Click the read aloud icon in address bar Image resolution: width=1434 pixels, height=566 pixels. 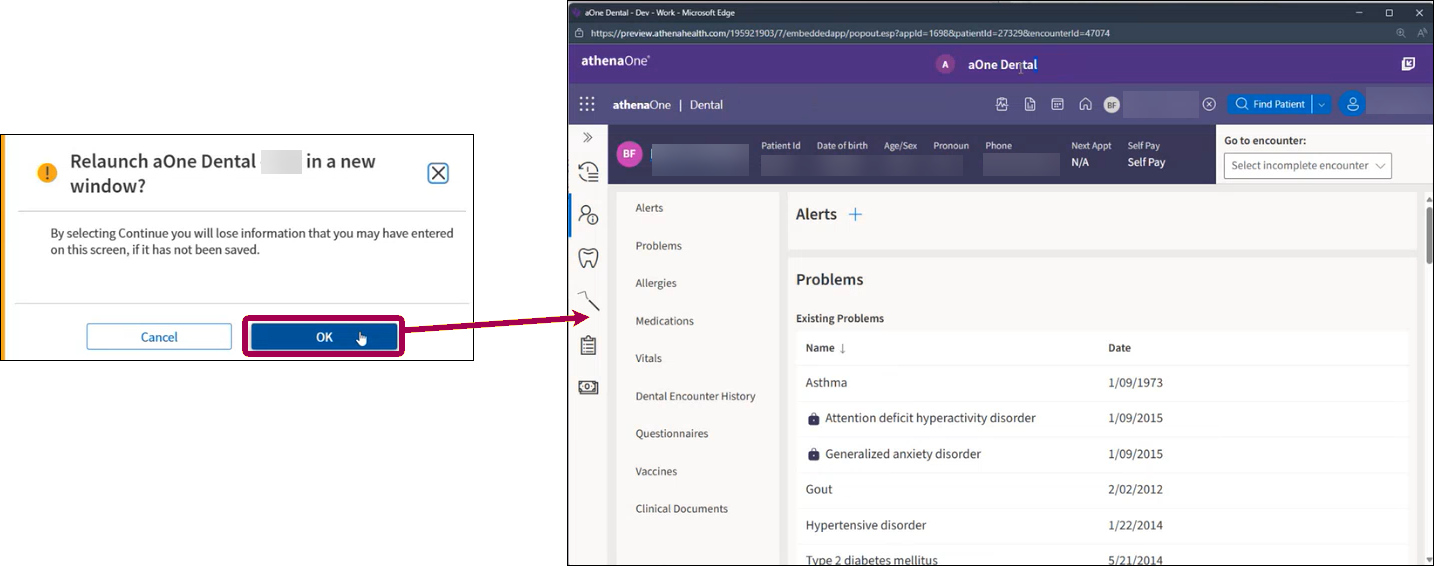(1421, 33)
